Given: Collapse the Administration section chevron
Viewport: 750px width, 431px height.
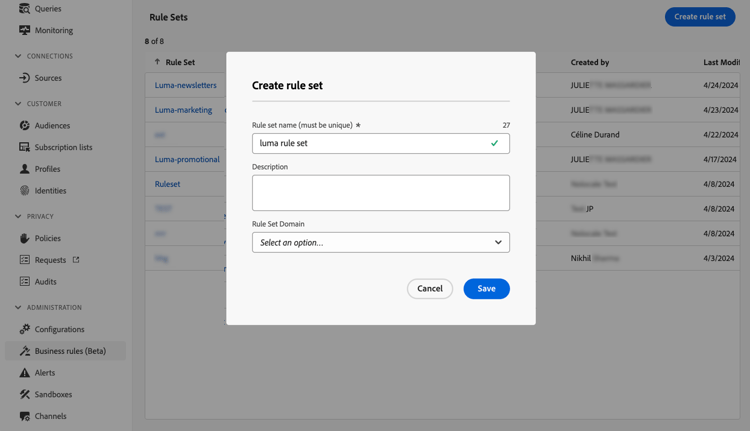Looking at the screenshot, I should coord(18,308).
